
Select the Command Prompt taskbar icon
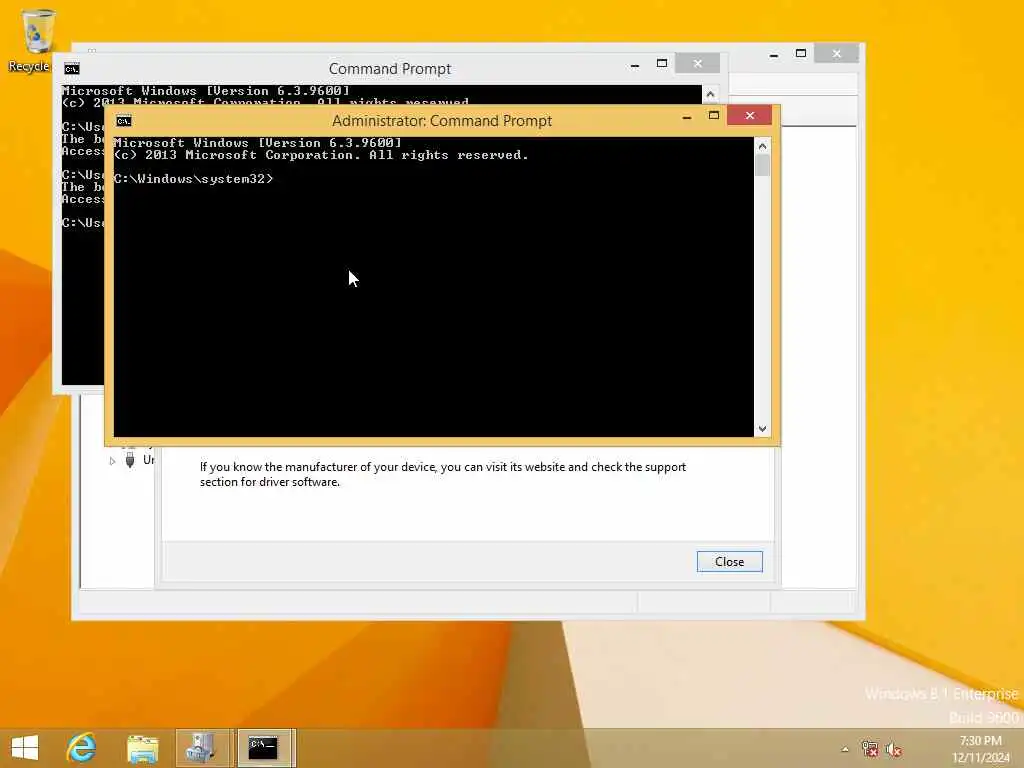(x=266, y=748)
